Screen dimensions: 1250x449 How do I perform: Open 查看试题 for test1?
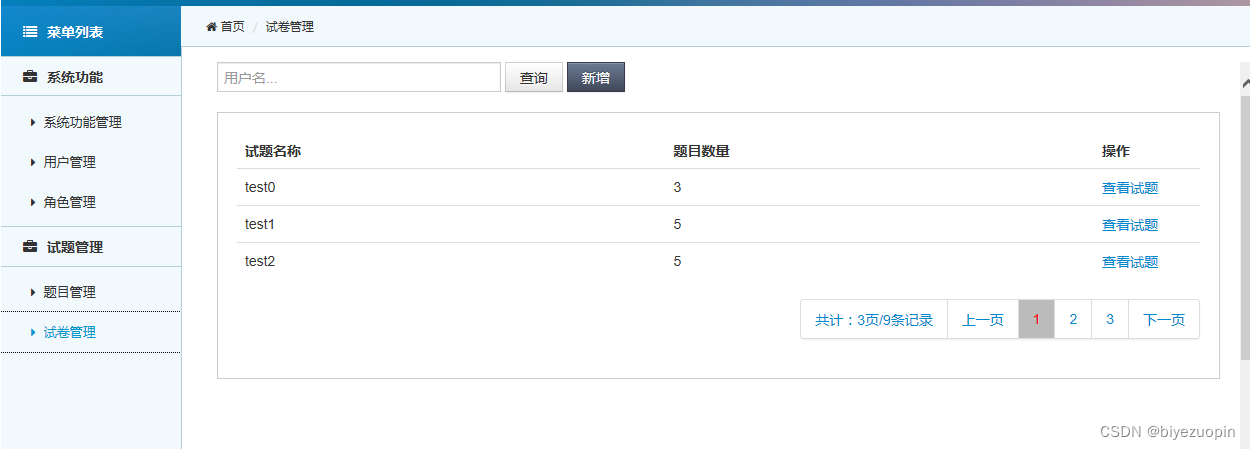1130,225
